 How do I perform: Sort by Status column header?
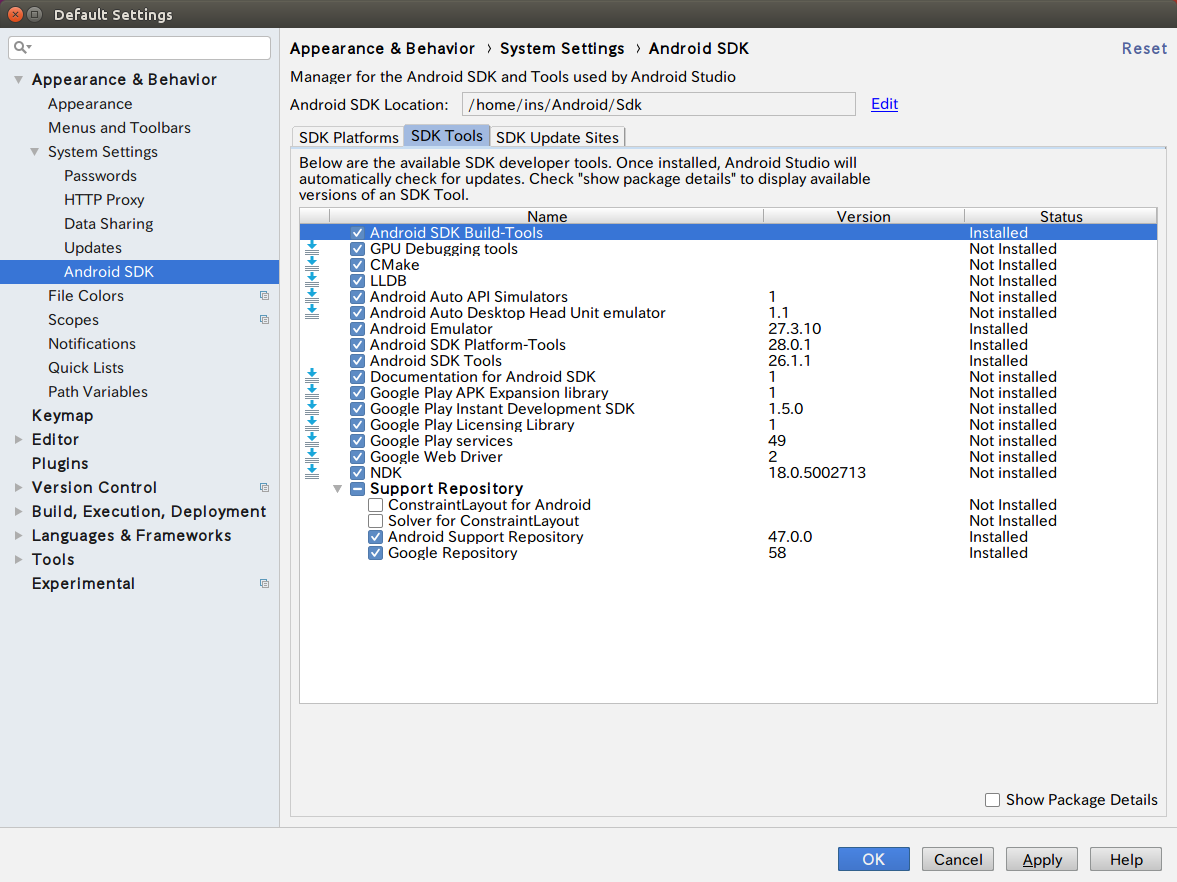pyautogui.click(x=1061, y=216)
